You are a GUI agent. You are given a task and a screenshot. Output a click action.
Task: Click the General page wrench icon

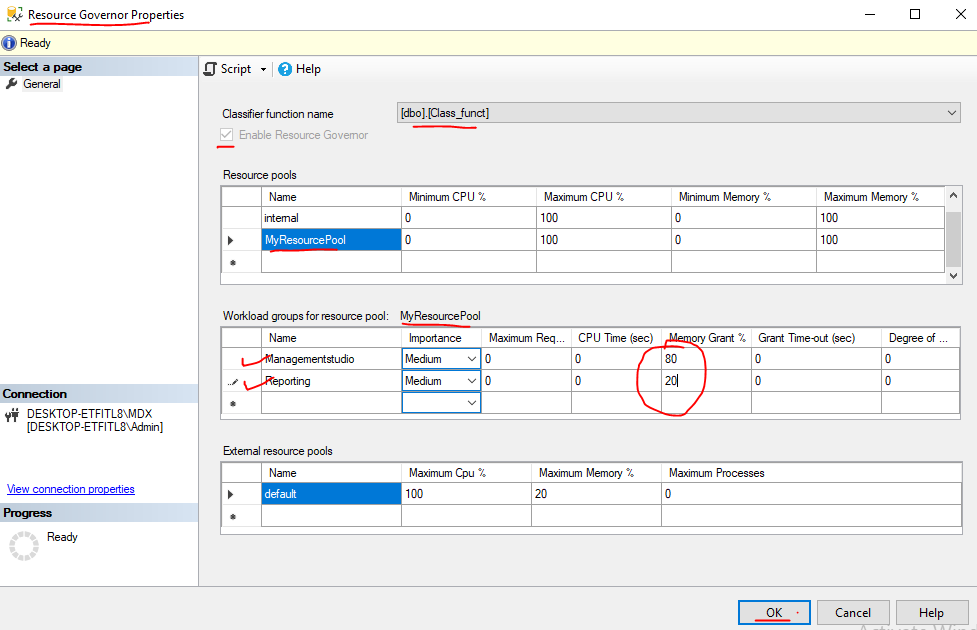coord(11,84)
